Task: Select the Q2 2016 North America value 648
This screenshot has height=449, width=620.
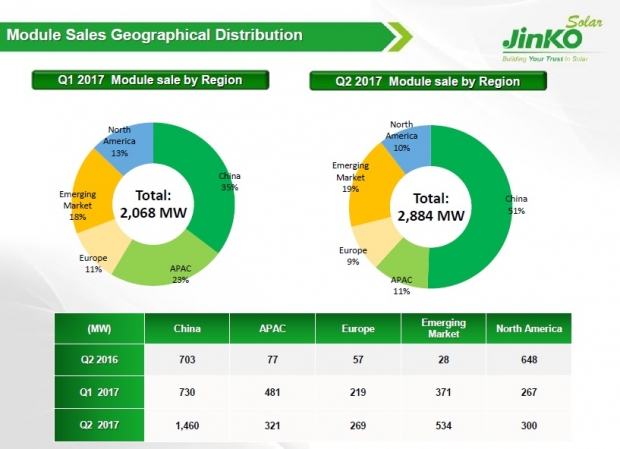Action: click(x=527, y=360)
